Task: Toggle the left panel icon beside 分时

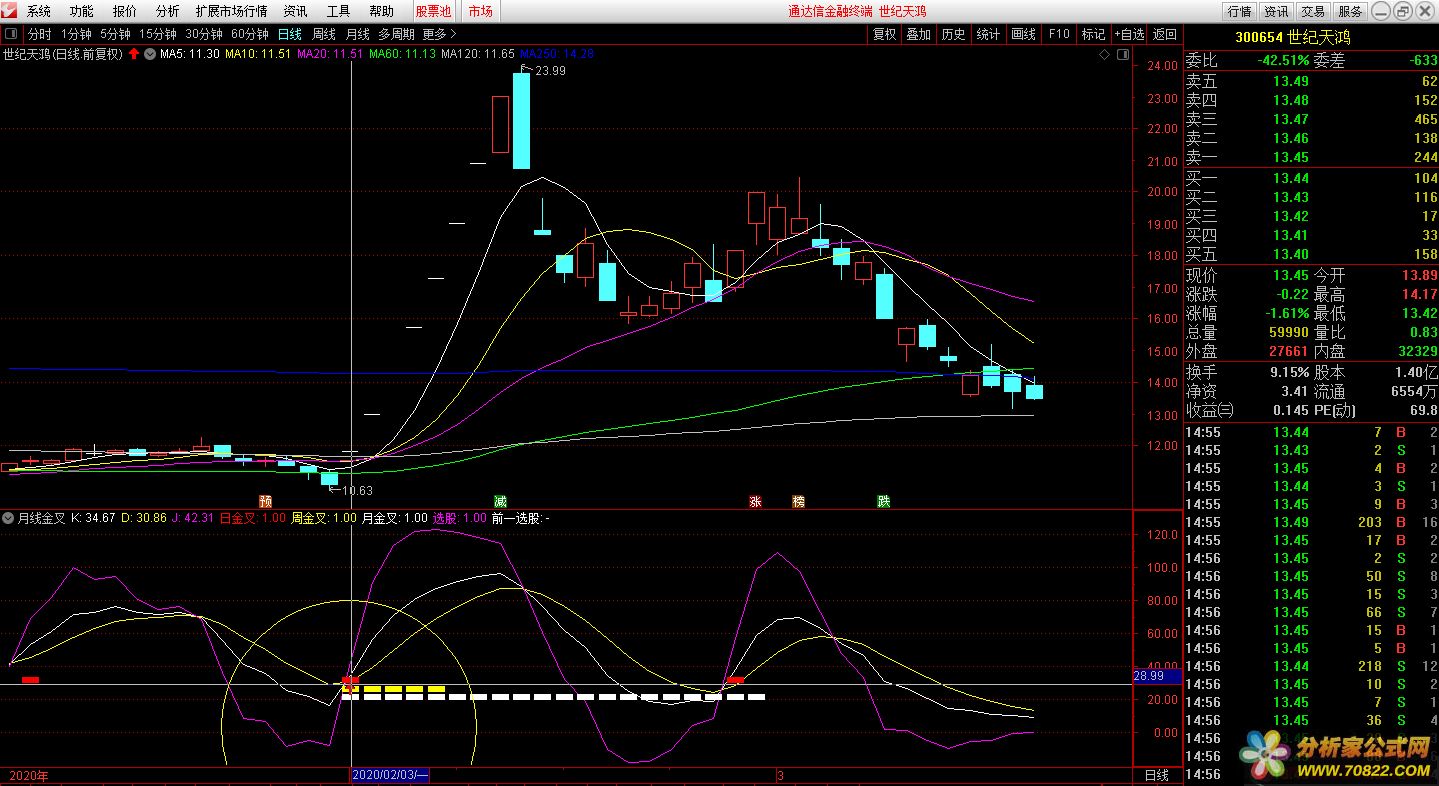Action: (x=12, y=34)
